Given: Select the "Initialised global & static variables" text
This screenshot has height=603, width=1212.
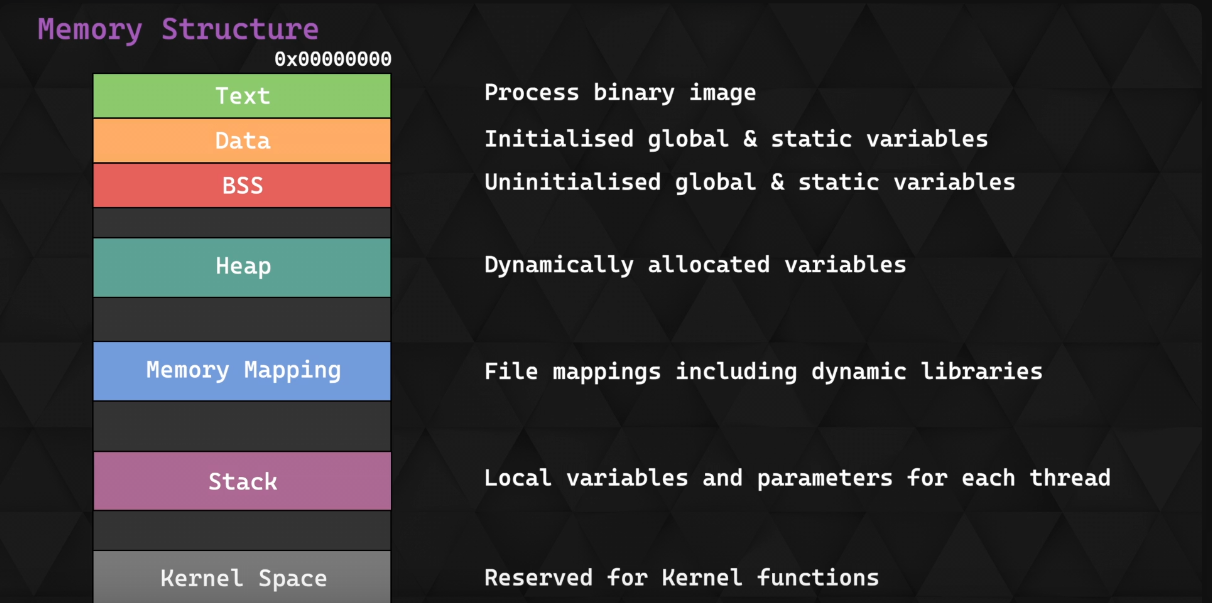Looking at the screenshot, I should (736, 139).
